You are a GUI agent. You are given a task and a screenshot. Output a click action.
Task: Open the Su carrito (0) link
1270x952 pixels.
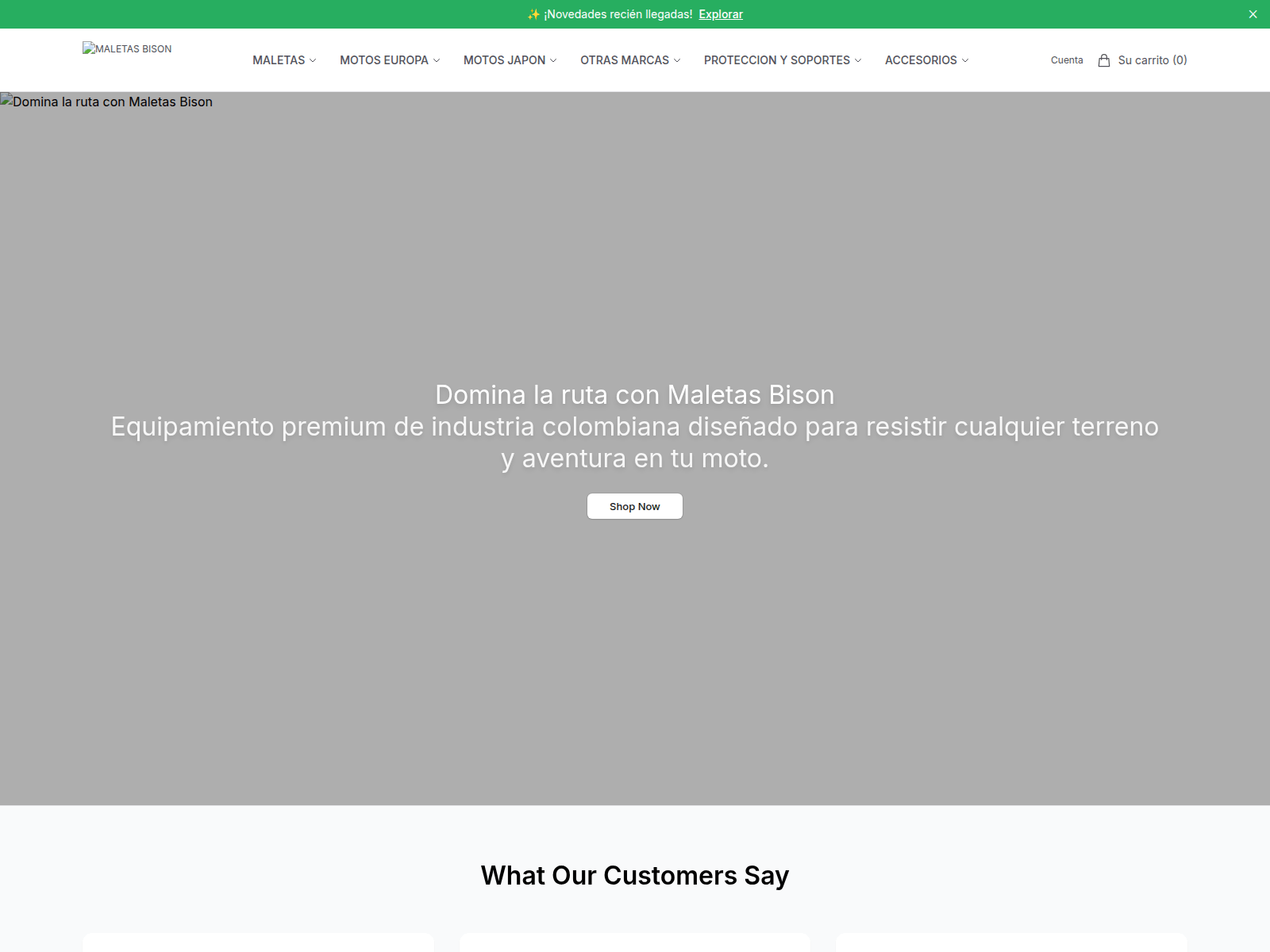[1153, 60]
